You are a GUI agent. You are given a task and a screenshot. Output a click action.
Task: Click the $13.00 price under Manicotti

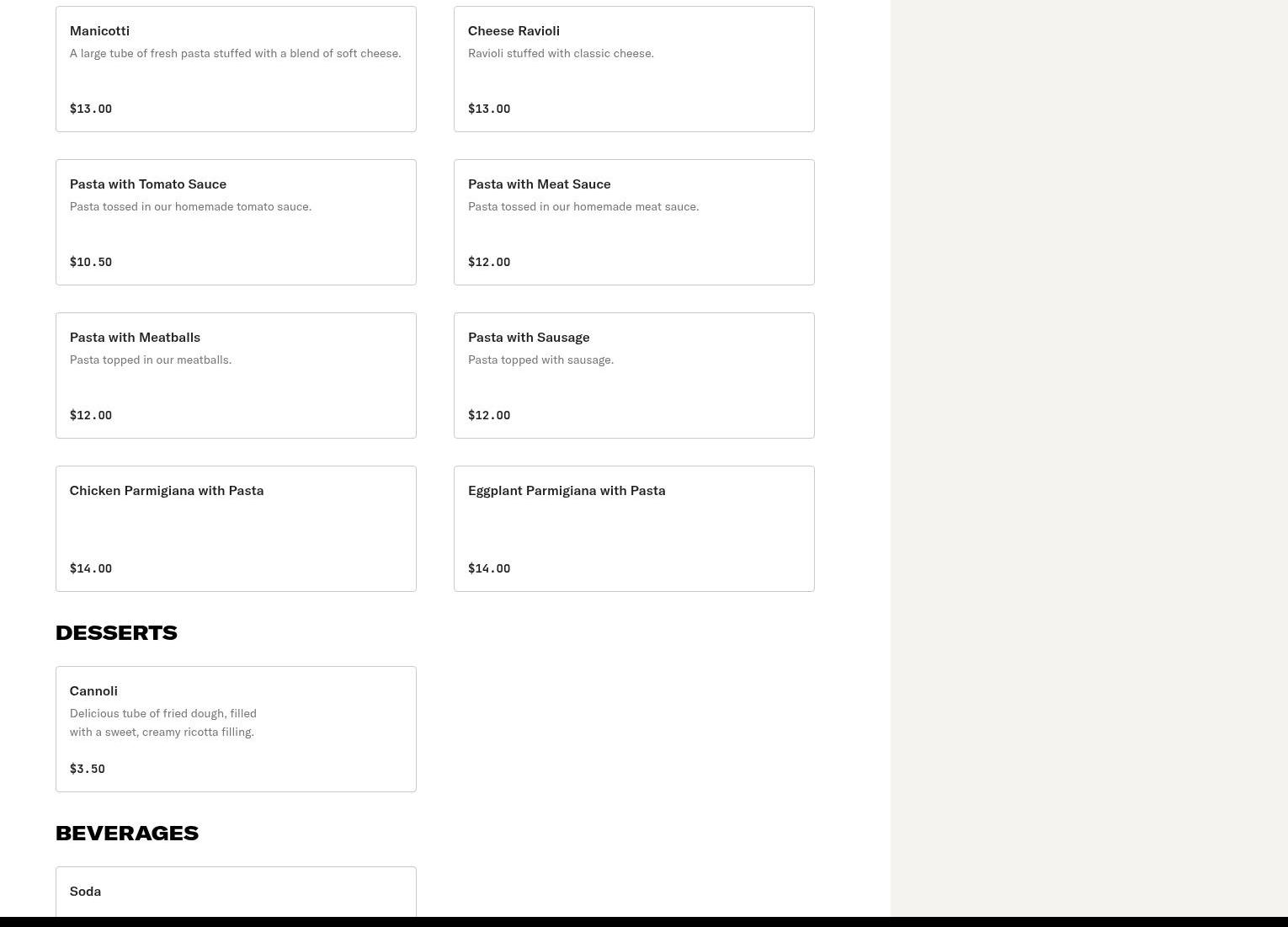click(x=91, y=109)
